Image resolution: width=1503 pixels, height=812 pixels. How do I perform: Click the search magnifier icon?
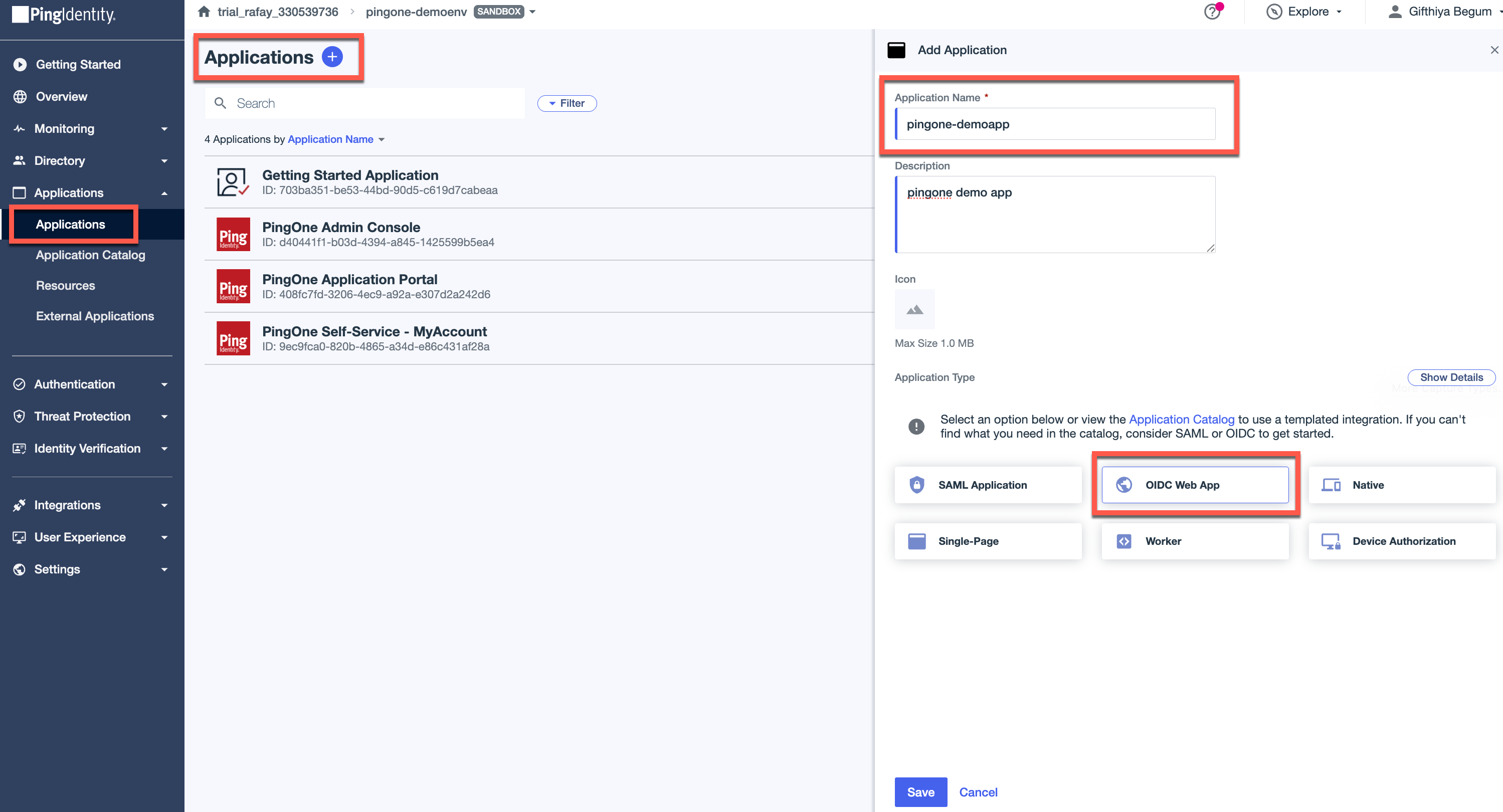pyautogui.click(x=221, y=103)
